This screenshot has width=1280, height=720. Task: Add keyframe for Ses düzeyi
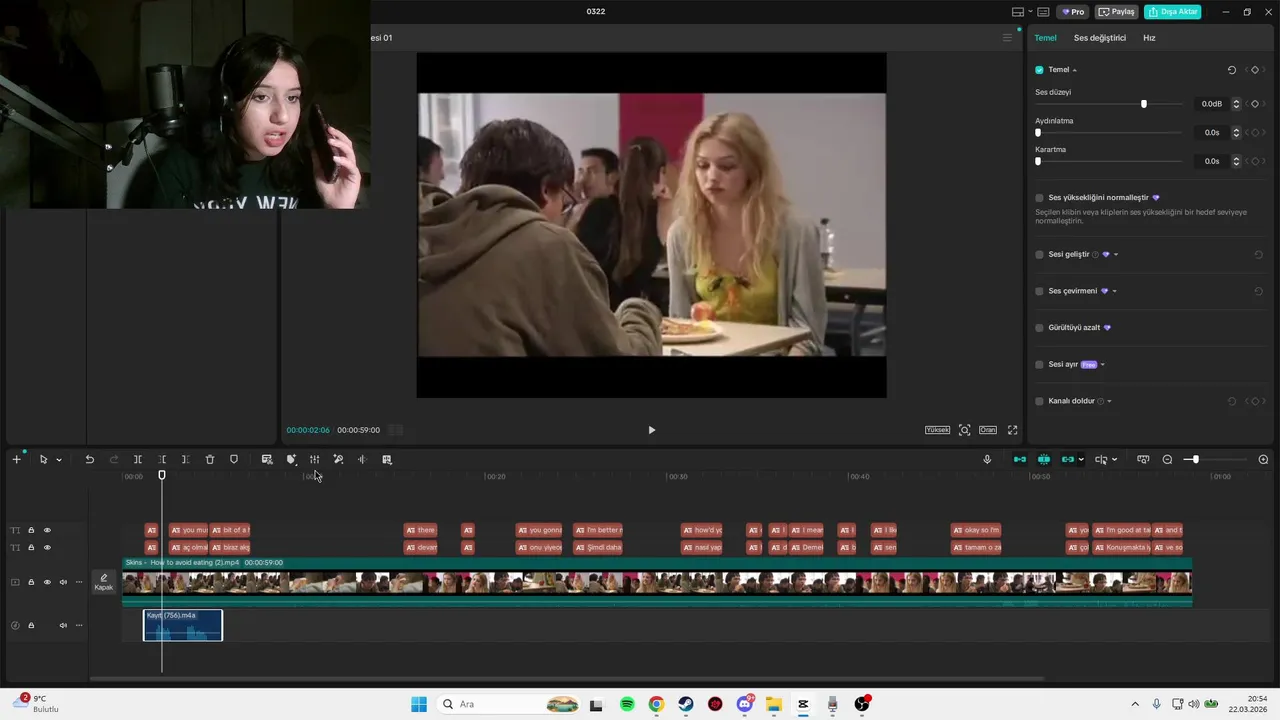(x=1255, y=104)
